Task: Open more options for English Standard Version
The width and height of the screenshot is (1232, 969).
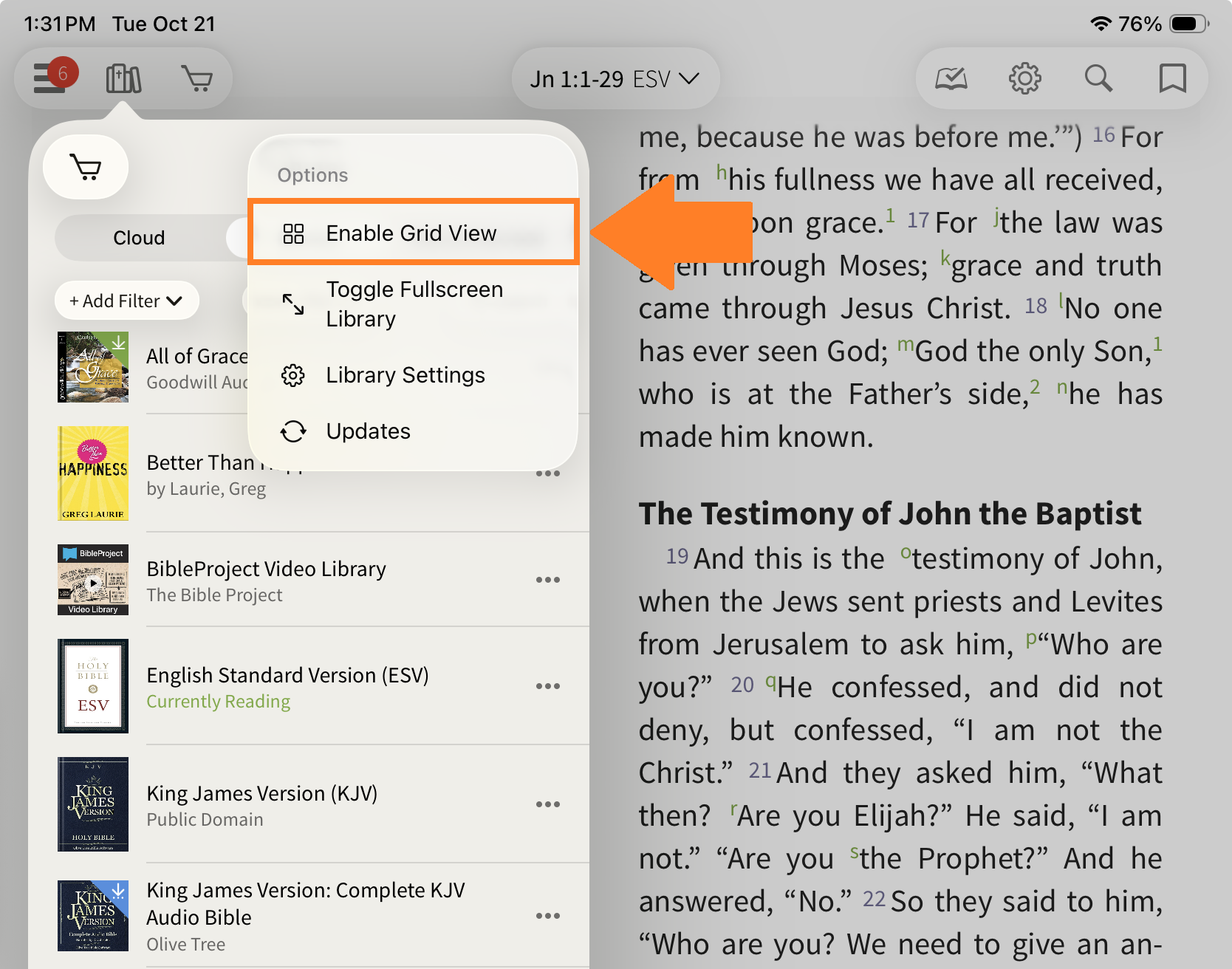Action: click(547, 686)
